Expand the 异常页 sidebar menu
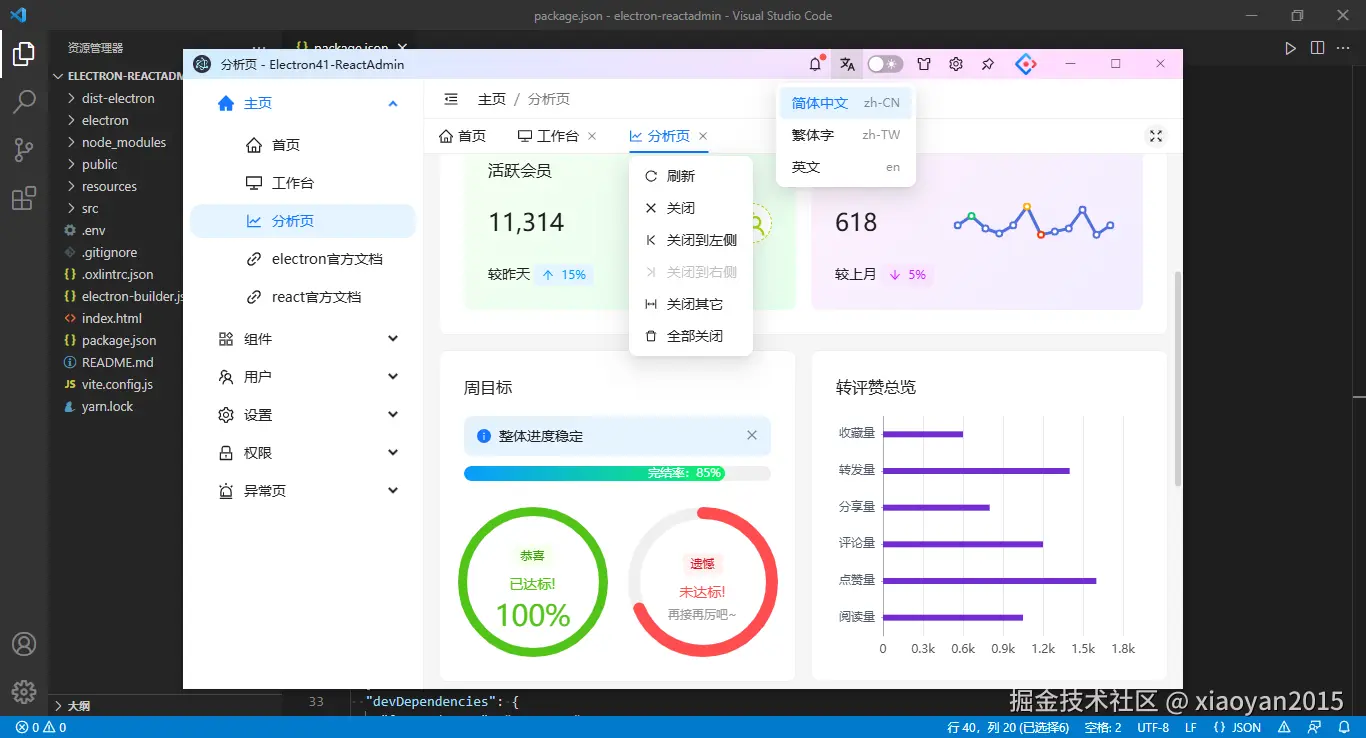 (x=303, y=491)
